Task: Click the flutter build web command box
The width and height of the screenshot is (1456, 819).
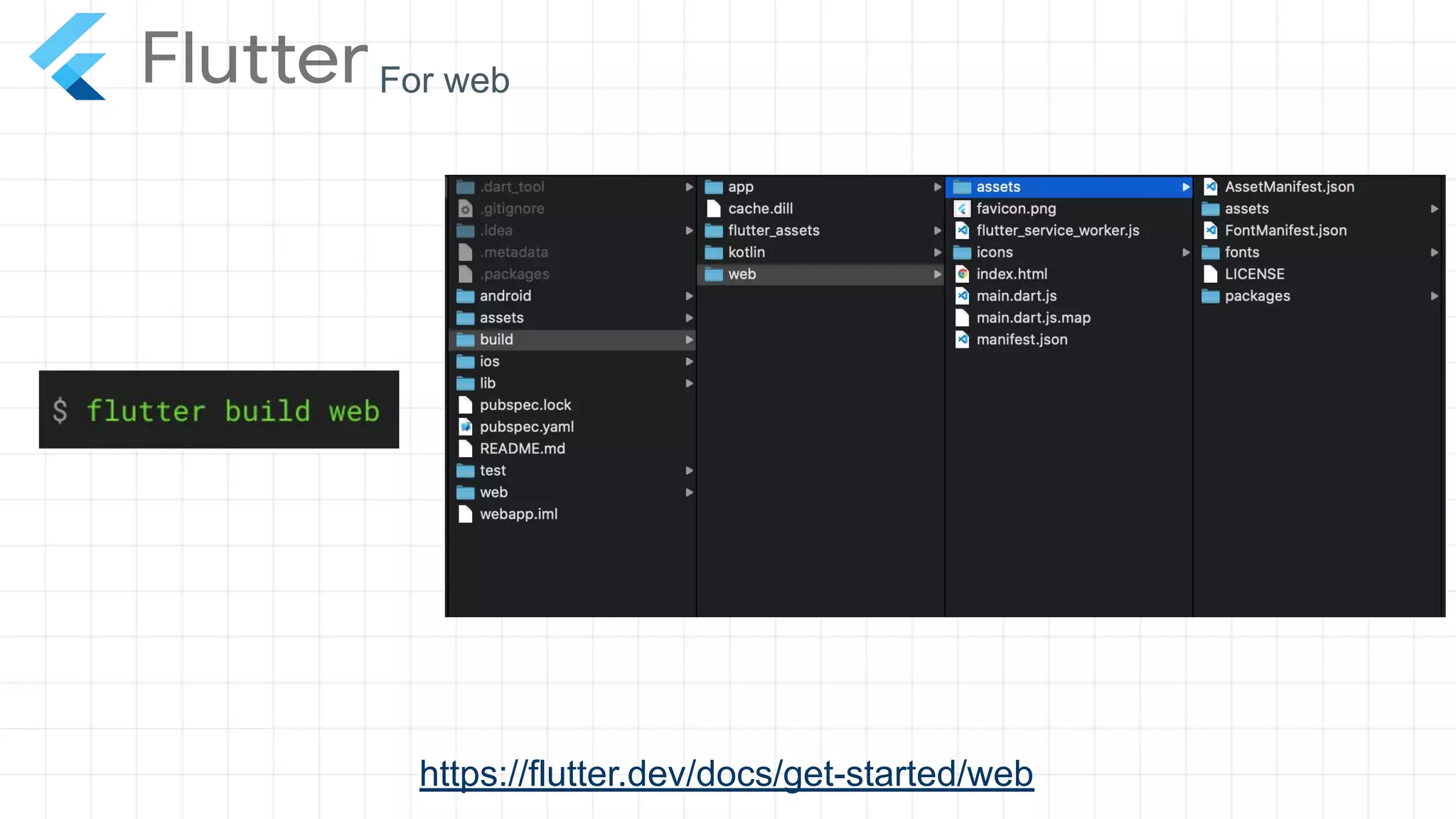Action: 219,410
